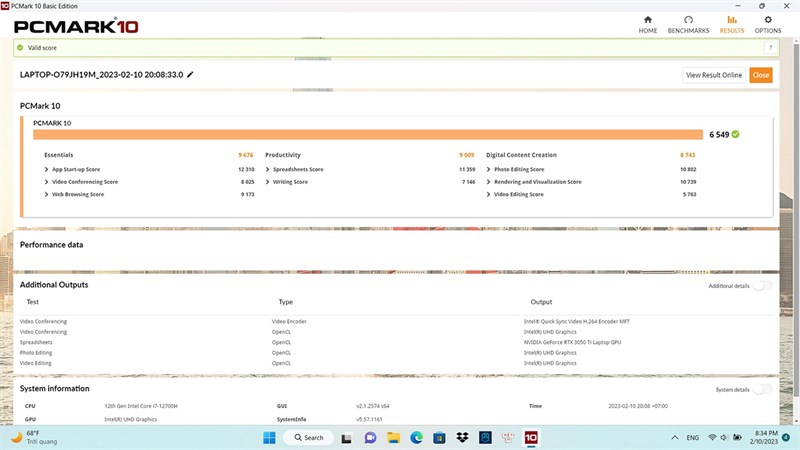Click the pencil icon to rename result
Screen dimensions: 800x450
[x=191, y=75]
